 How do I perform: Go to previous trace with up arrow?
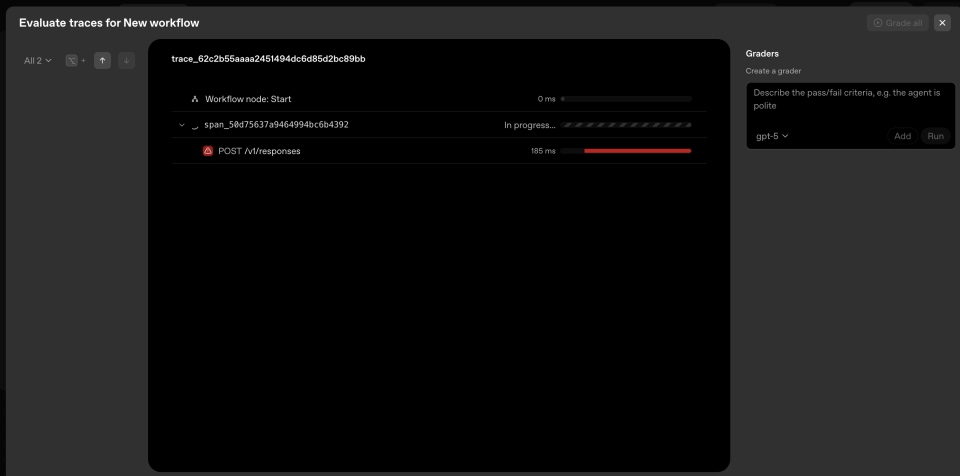point(102,61)
